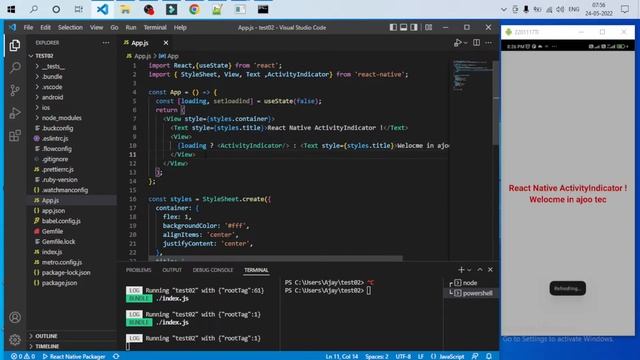Select the powershell terminal instance
The width and height of the screenshot is (640, 360).
pyautogui.click(x=471, y=293)
